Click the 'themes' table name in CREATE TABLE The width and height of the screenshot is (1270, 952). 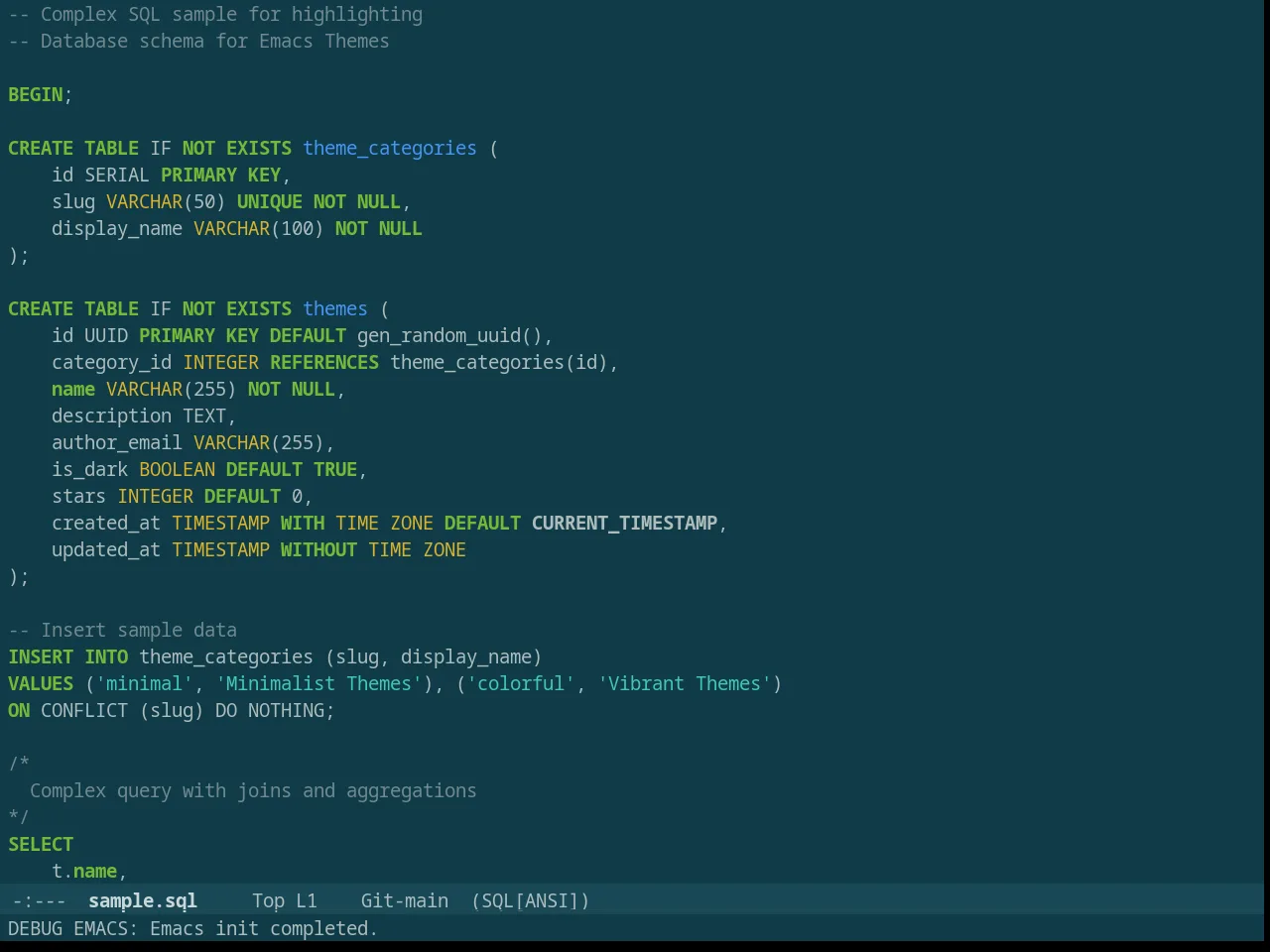[335, 308]
